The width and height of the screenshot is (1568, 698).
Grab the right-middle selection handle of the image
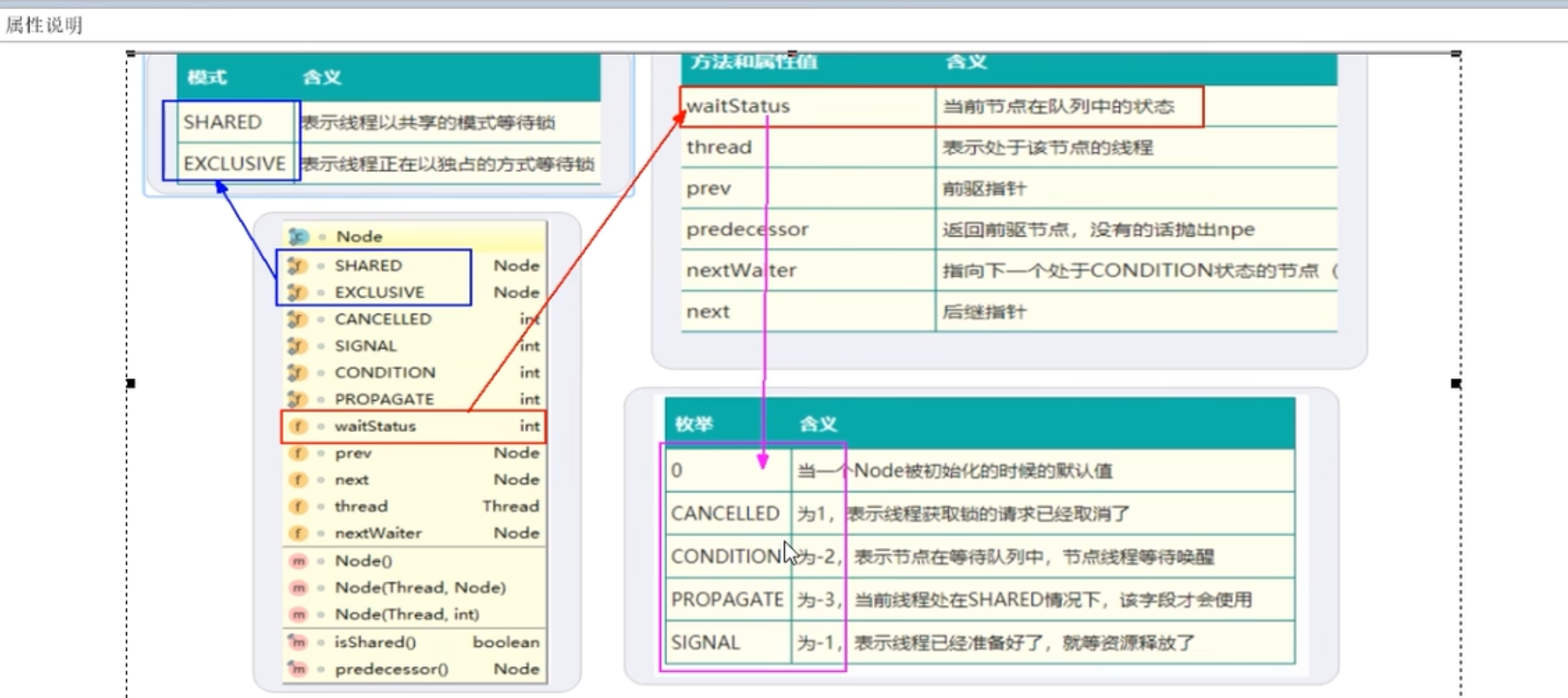[1456, 383]
